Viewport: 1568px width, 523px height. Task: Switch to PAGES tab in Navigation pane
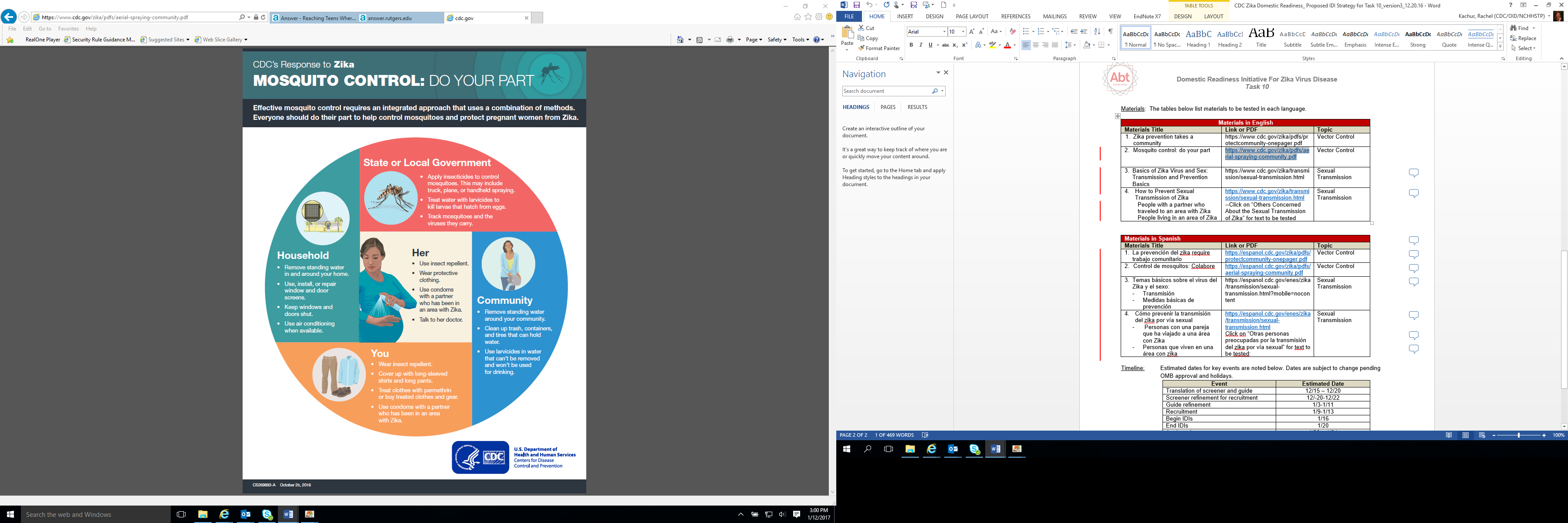click(888, 107)
